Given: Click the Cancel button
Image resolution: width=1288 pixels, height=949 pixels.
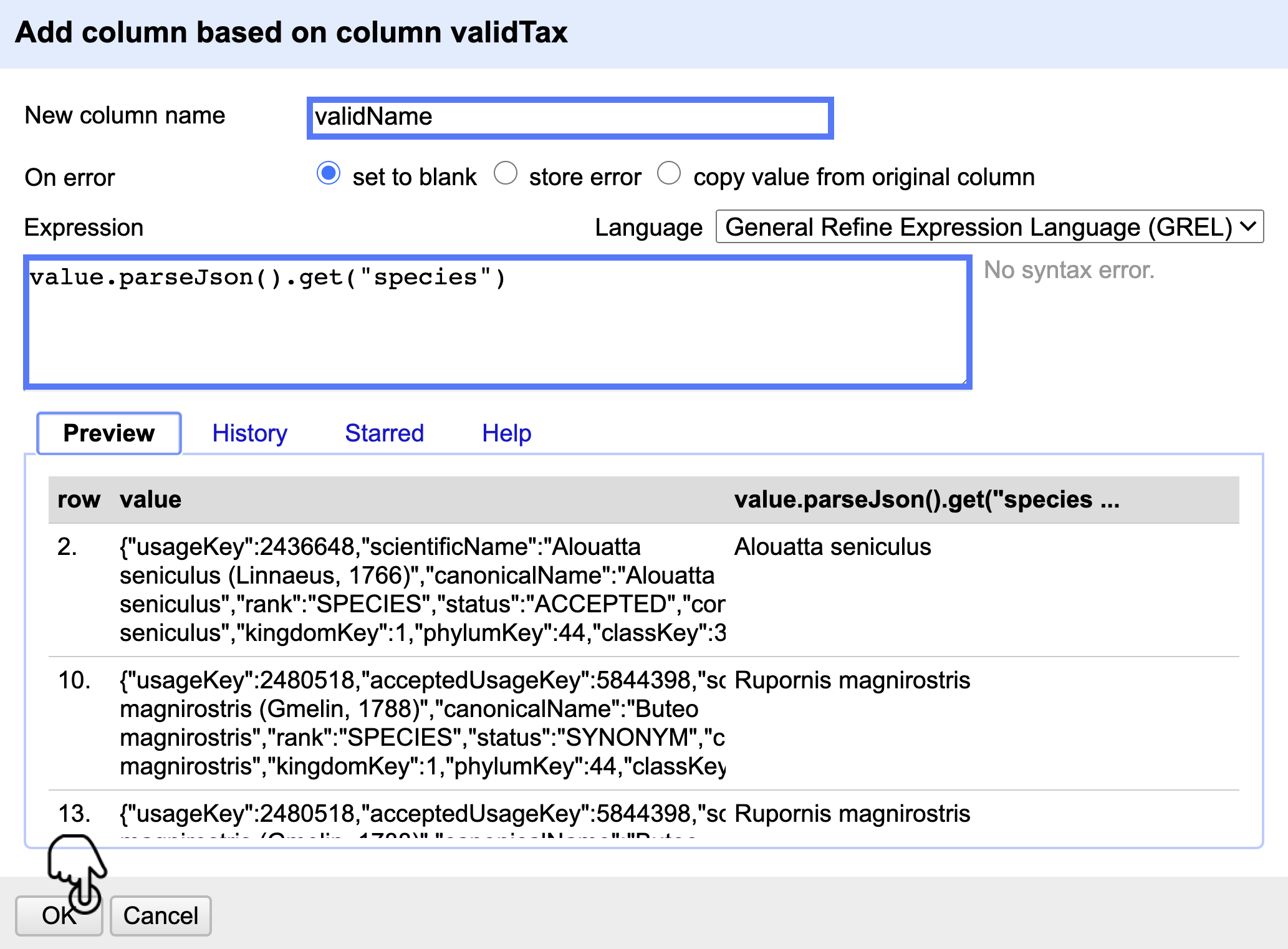Looking at the screenshot, I should [160, 915].
